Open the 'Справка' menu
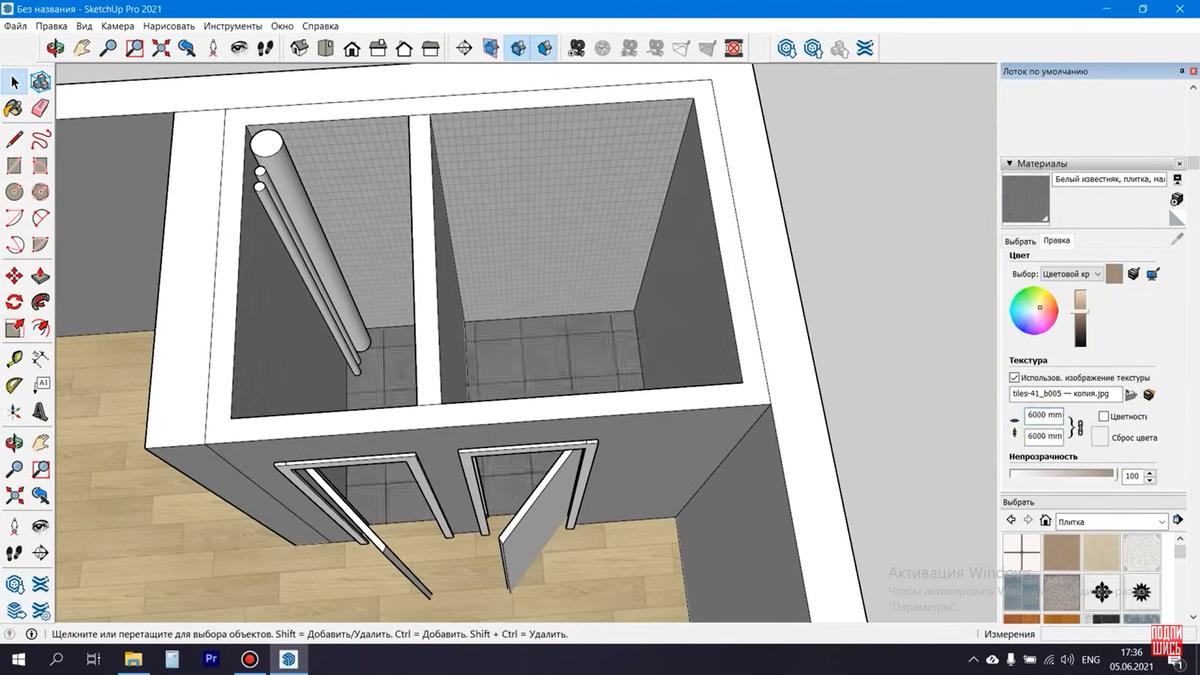Screen dimensions: 1200x675 pyautogui.click(x=320, y=26)
